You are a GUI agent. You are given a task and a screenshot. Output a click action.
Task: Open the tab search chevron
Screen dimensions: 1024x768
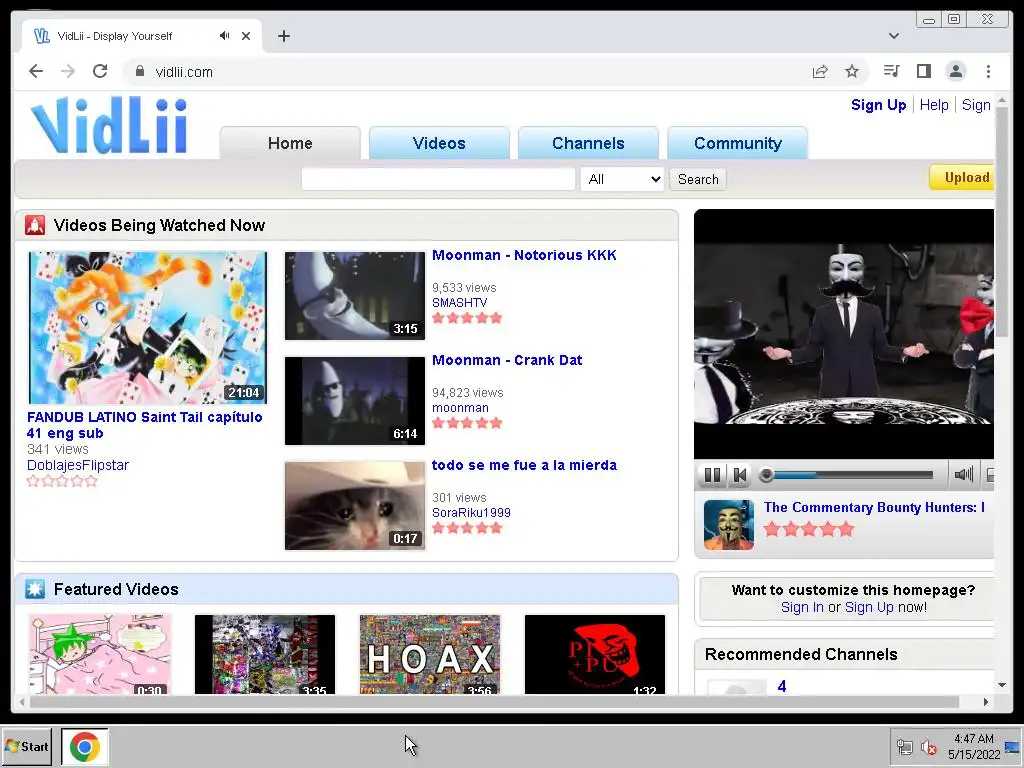[893, 36]
